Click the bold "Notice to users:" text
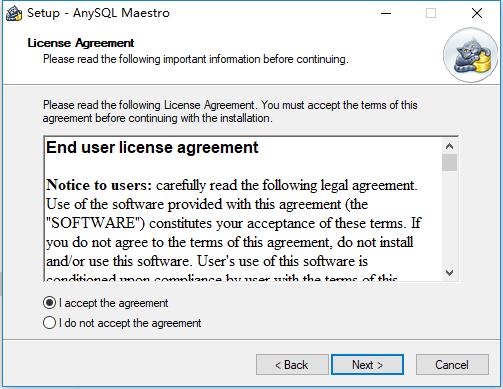Screen dimensions: 503x389 click(99, 185)
